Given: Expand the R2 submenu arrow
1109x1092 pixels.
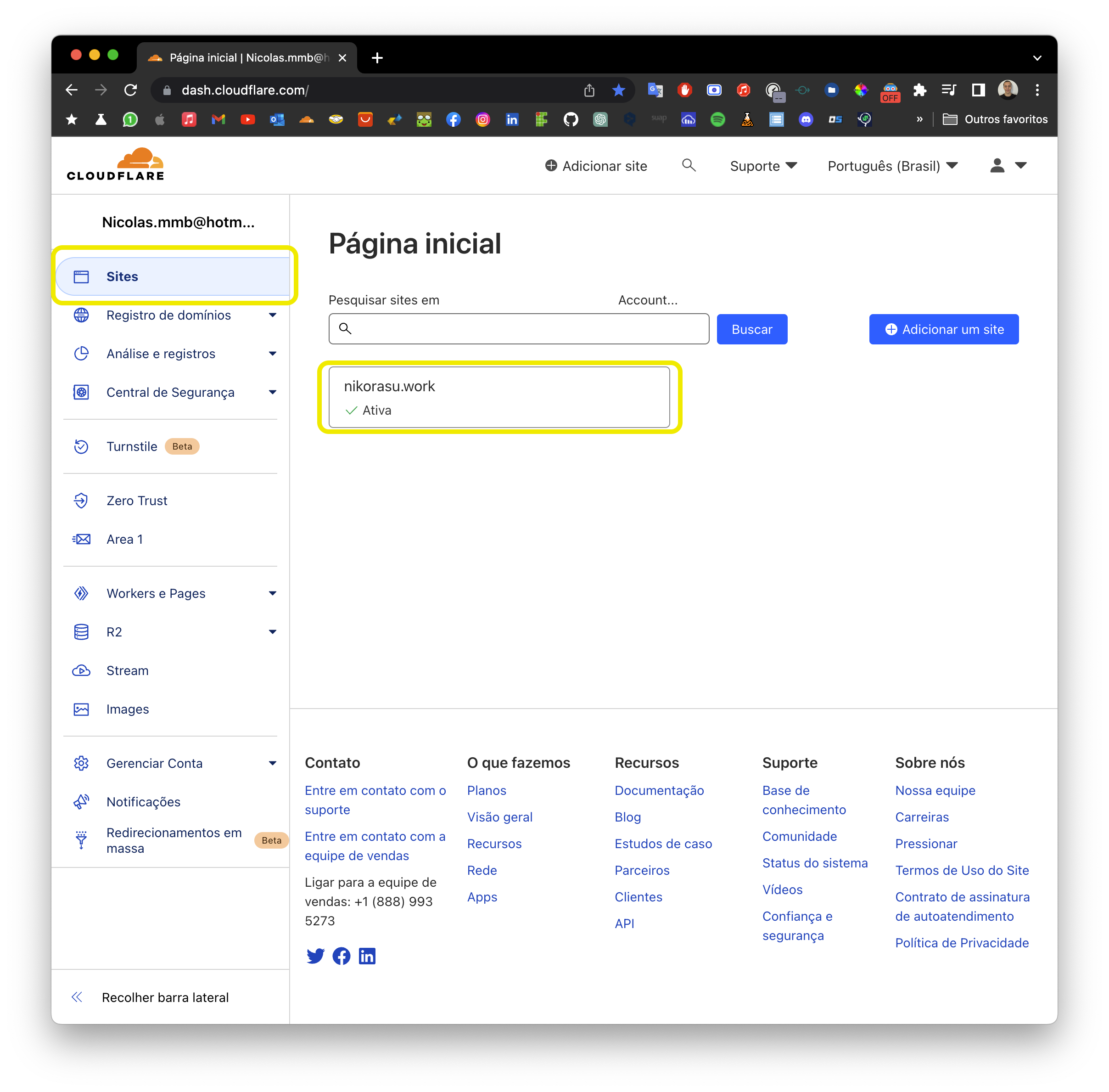Looking at the screenshot, I should point(272,631).
